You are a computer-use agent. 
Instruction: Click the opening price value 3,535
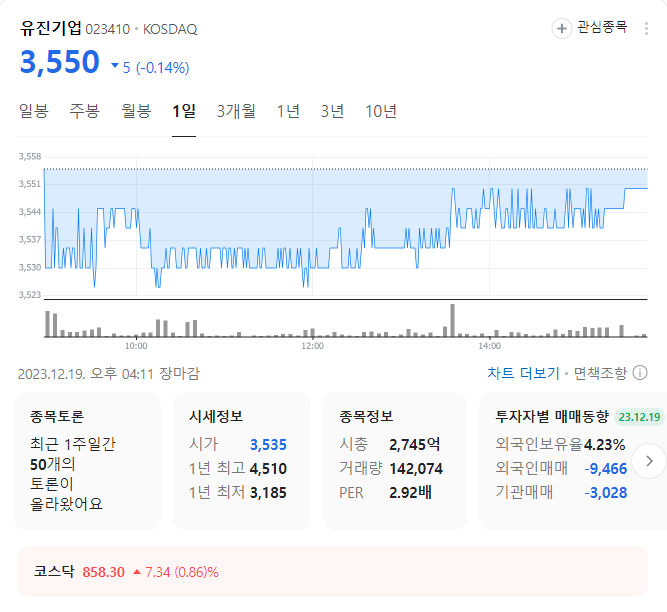click(268, 445)
